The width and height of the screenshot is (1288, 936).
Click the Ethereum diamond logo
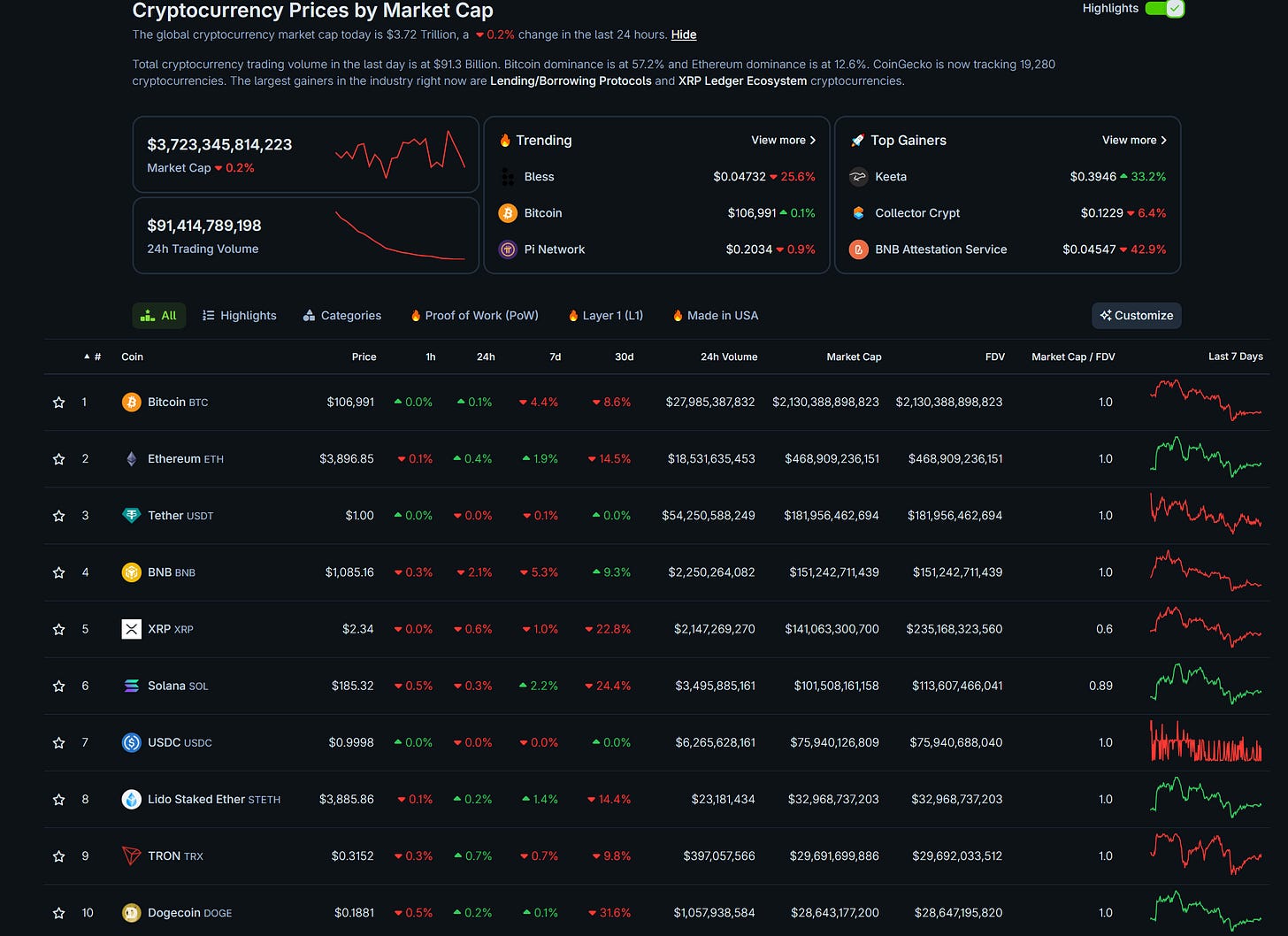point(131,458)
